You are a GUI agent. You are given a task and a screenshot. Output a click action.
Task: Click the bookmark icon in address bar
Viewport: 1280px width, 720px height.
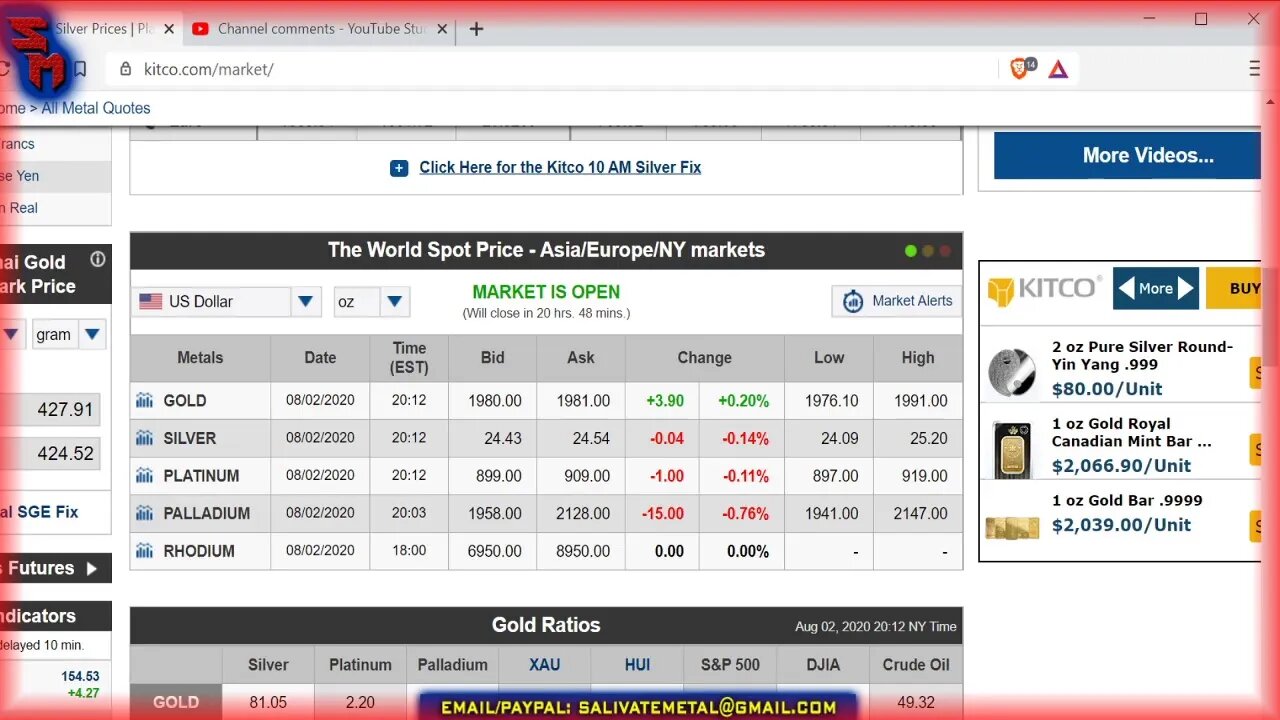pyautogui.click(x=79, y=69)
